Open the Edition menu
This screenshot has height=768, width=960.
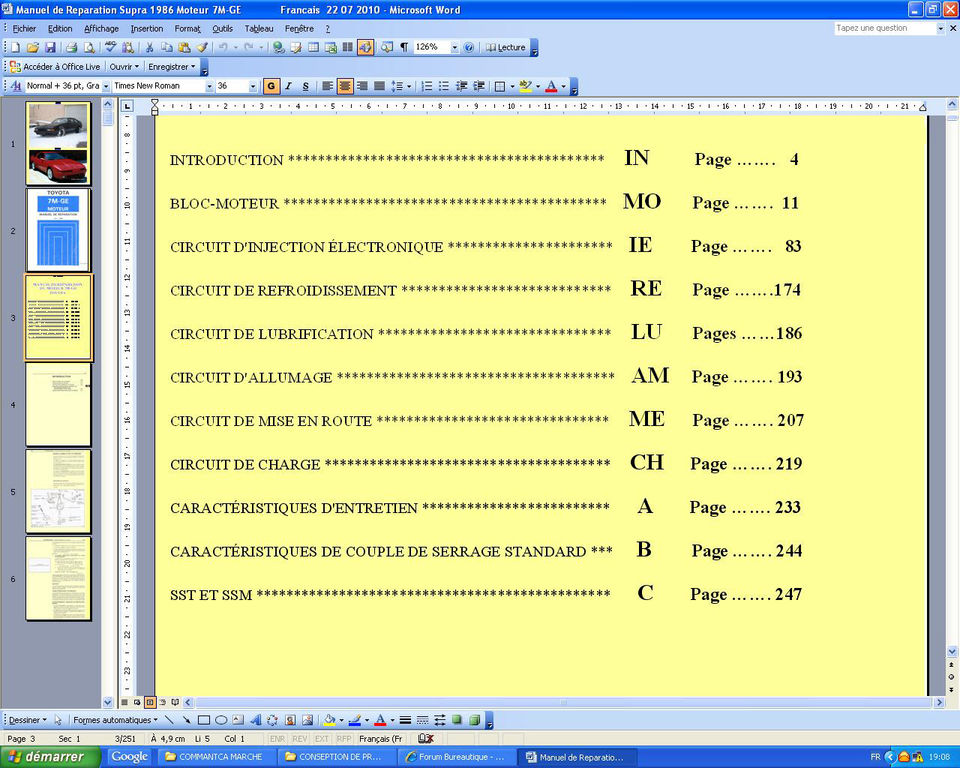[x=59, y=28]
